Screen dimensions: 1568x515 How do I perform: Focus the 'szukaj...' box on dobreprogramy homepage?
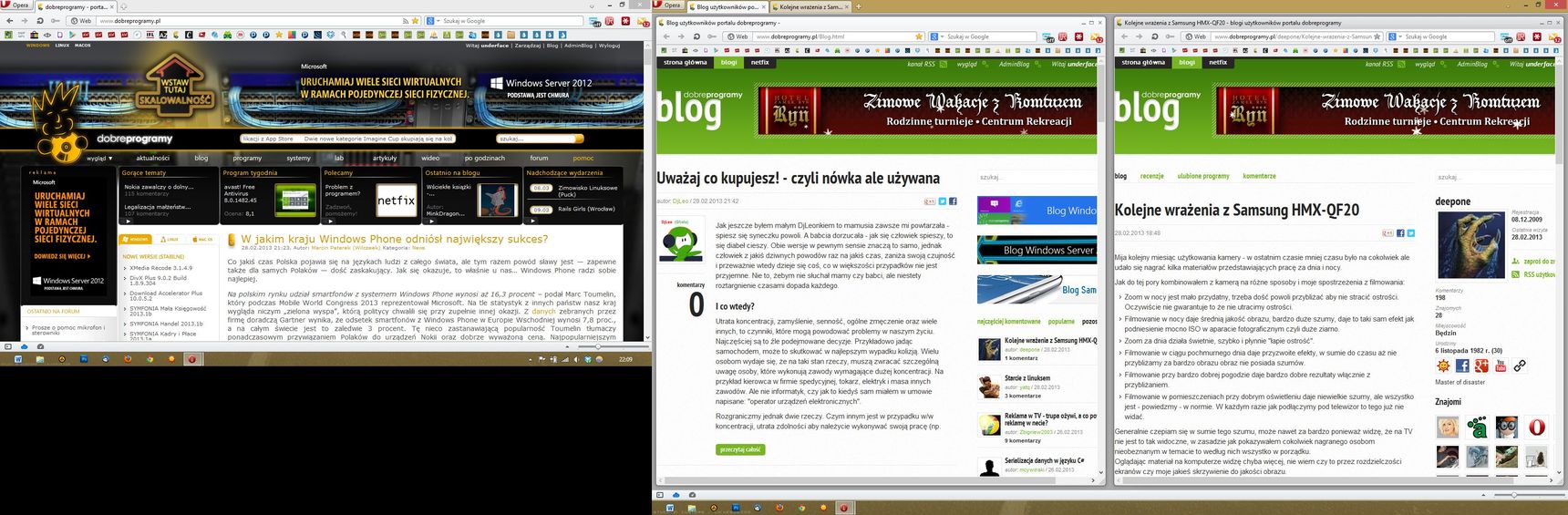click(535, 139)
